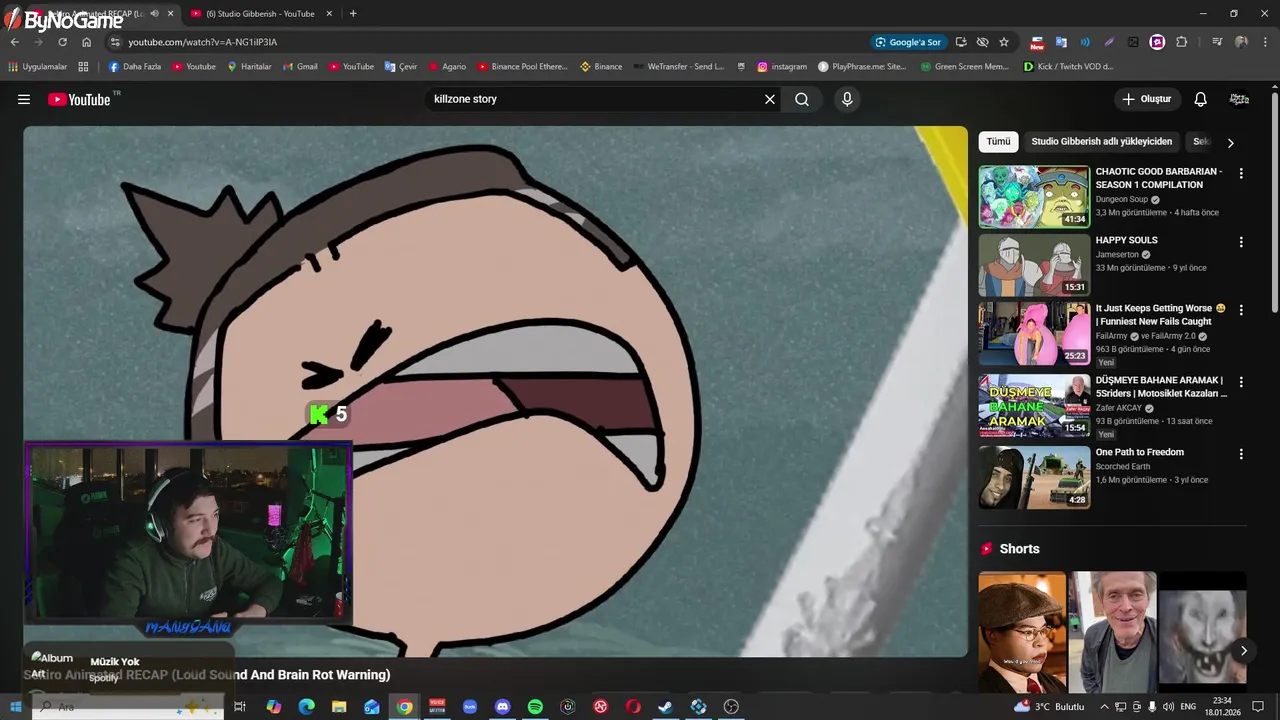The width and height of the screenshot is (1280, 720).
Task: Show hidden system tray icons
Action: point(1104,707)
